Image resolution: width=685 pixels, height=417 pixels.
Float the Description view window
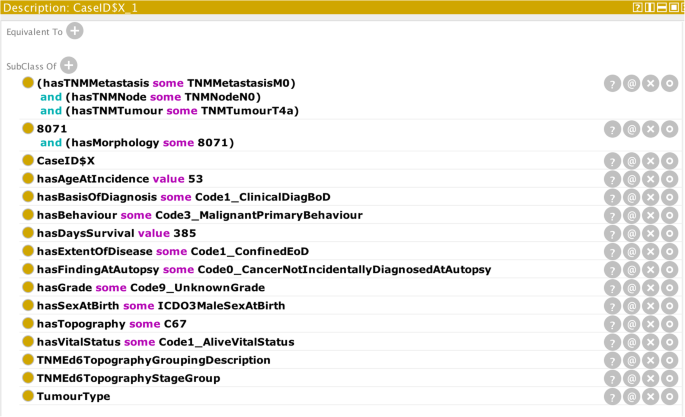[x=674, y=7]
